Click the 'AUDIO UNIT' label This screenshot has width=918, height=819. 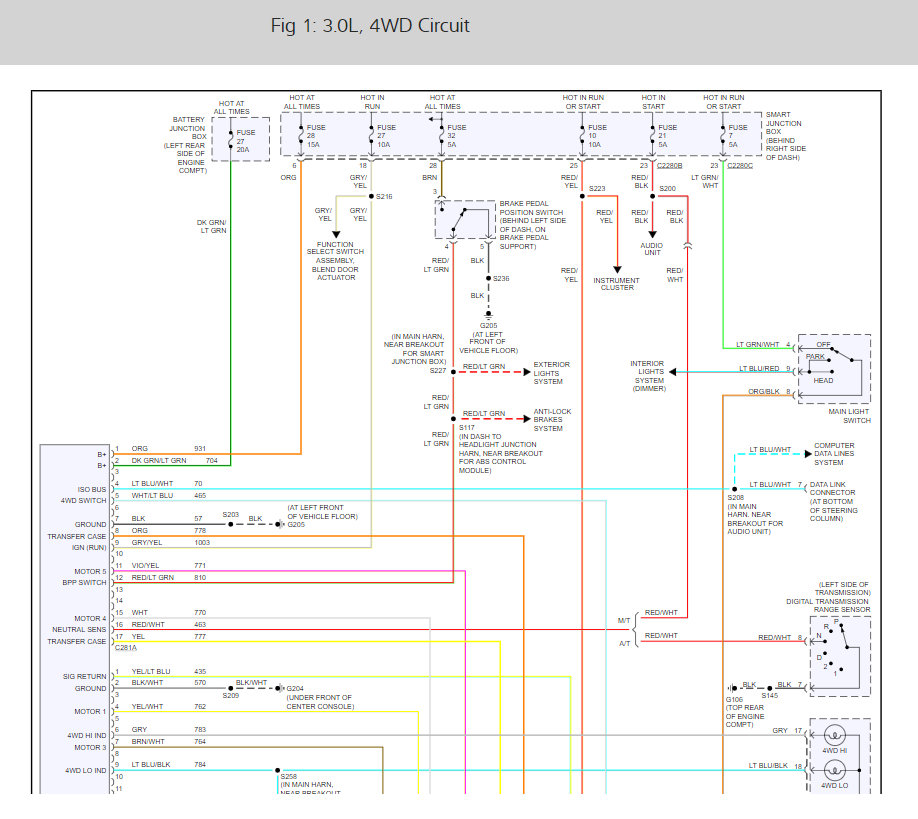652,249
